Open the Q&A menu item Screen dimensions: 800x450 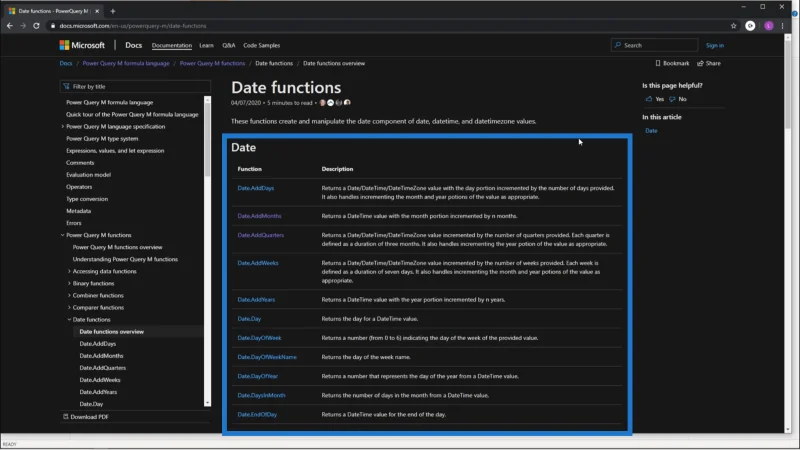coord(229,45)
